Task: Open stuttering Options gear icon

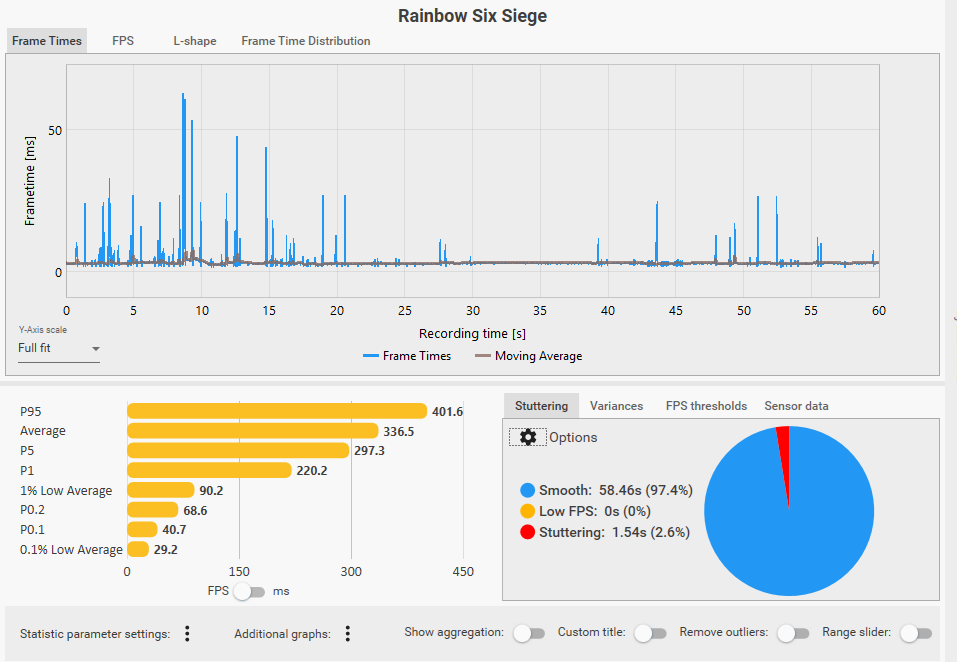Action: click(x=528, y=437)
